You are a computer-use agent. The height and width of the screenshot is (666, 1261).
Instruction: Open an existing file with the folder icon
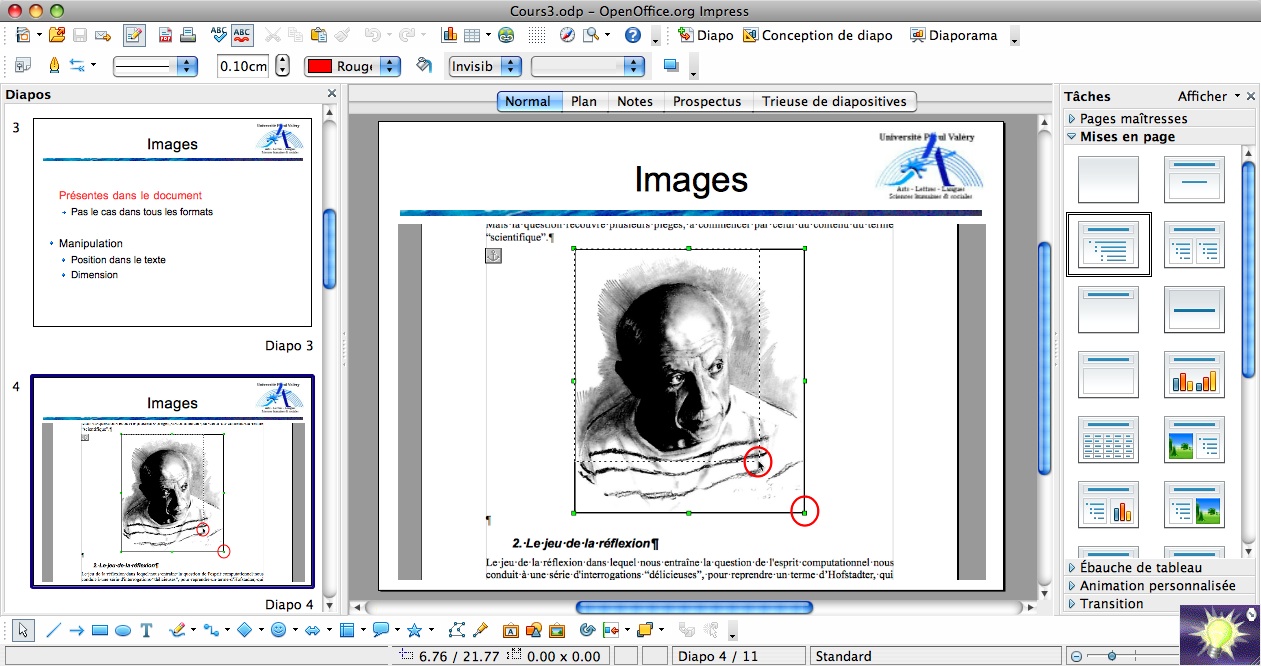pos(57,36)
